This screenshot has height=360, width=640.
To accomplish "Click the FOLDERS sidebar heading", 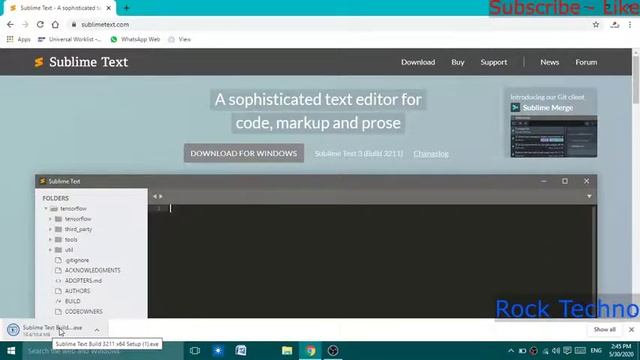I will pos(56,198).
